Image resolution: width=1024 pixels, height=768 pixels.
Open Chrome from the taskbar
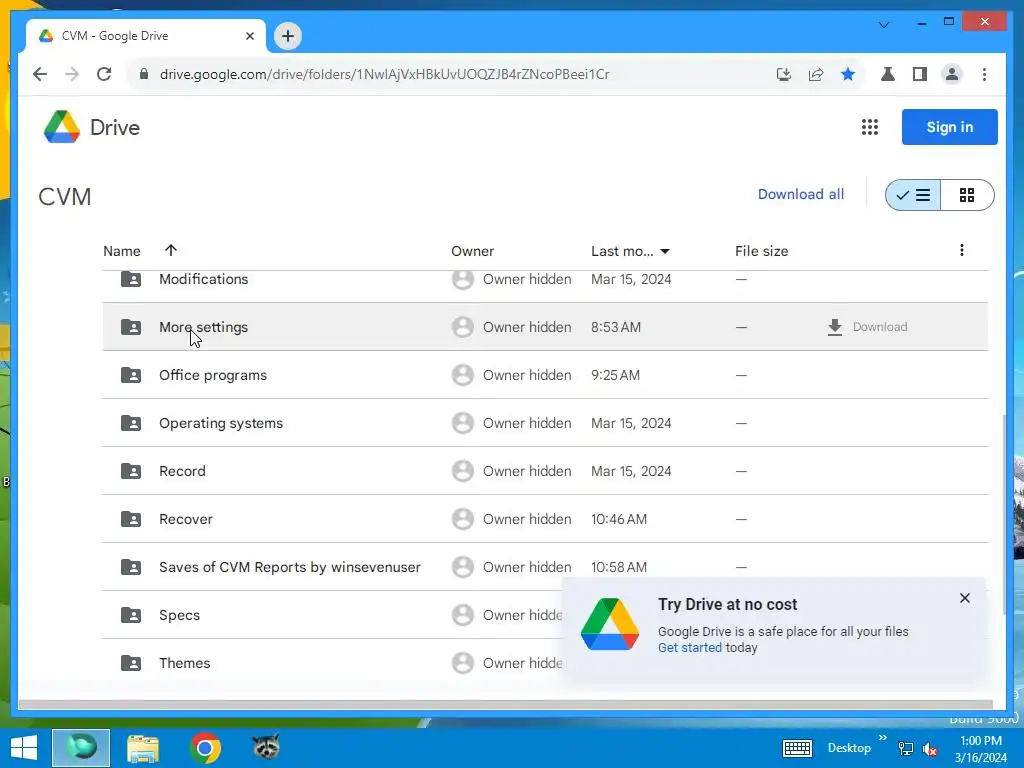(204, 748)
